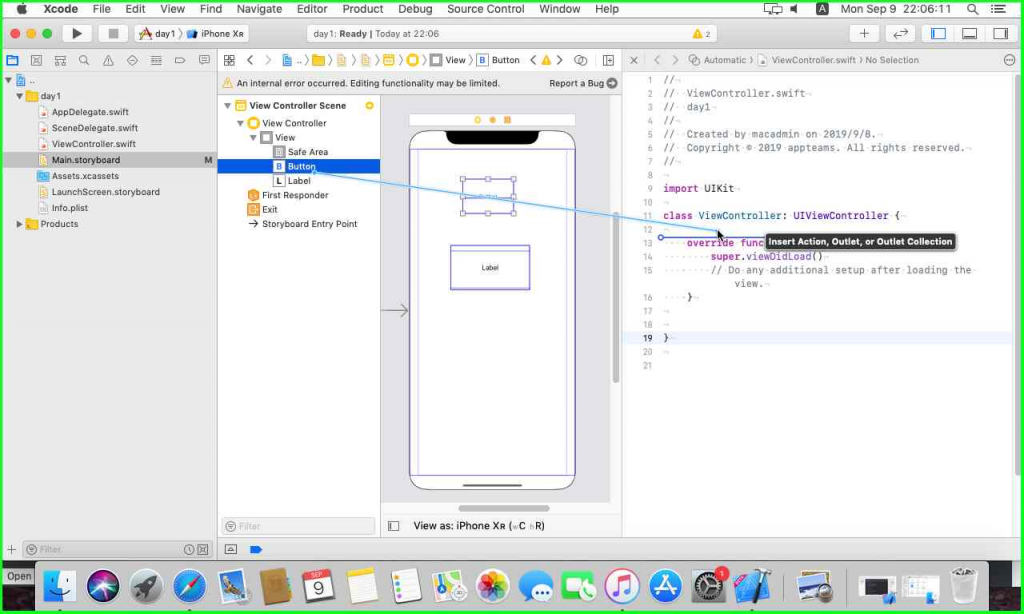Click the canvas vertical scrollbar

point(616,297)
